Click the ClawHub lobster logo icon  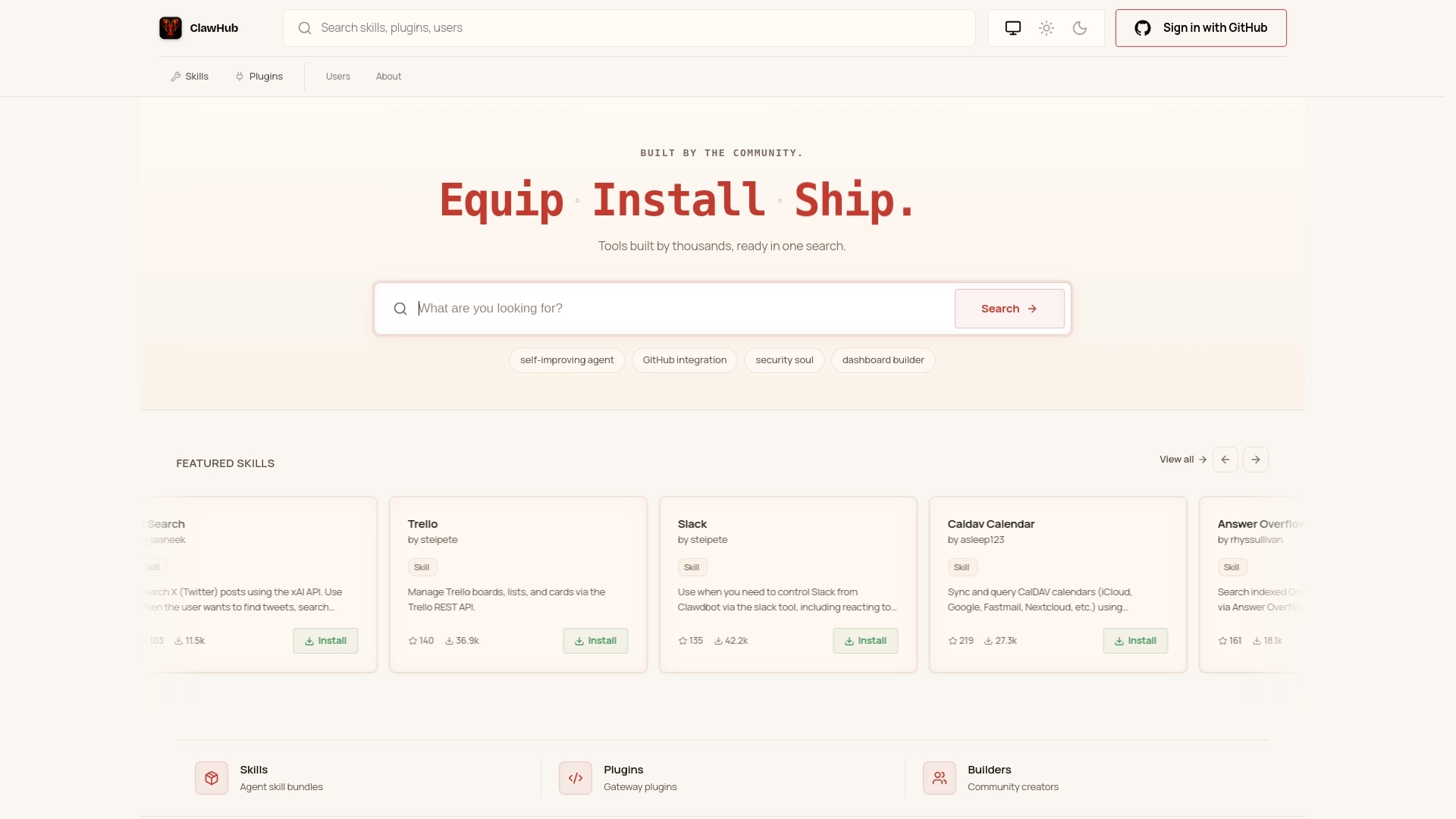tap(171, 28)
